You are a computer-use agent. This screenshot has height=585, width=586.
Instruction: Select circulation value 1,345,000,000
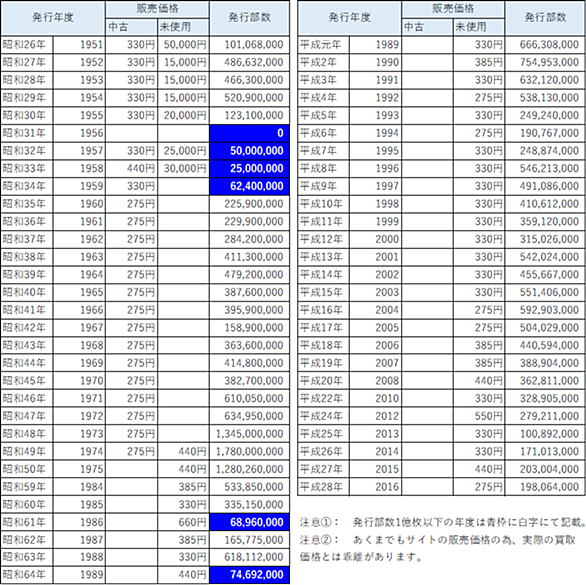point(249,434)
